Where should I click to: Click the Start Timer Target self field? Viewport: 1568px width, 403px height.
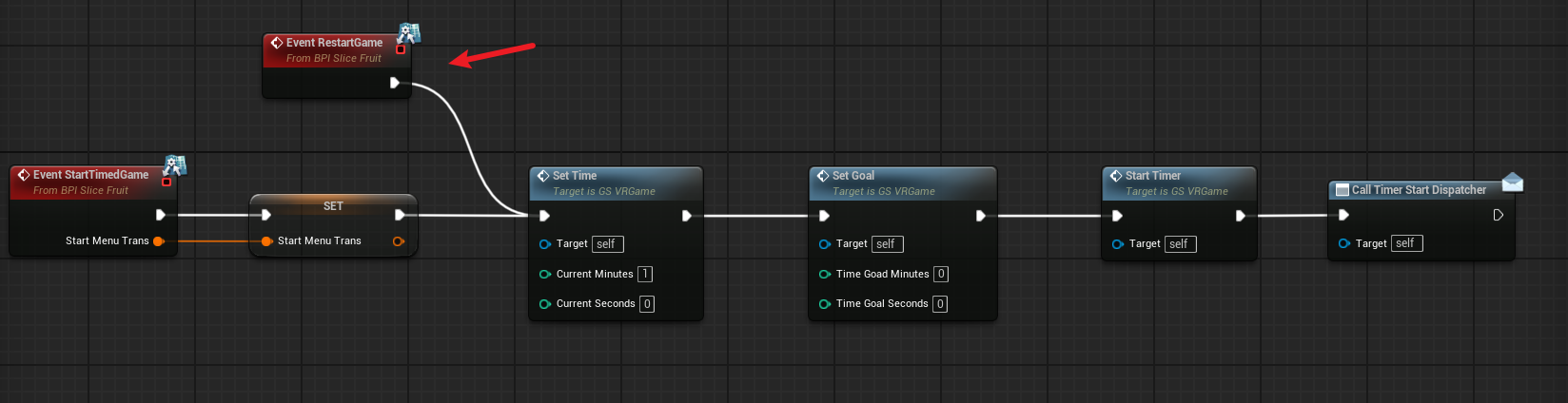coord(1180,244)
